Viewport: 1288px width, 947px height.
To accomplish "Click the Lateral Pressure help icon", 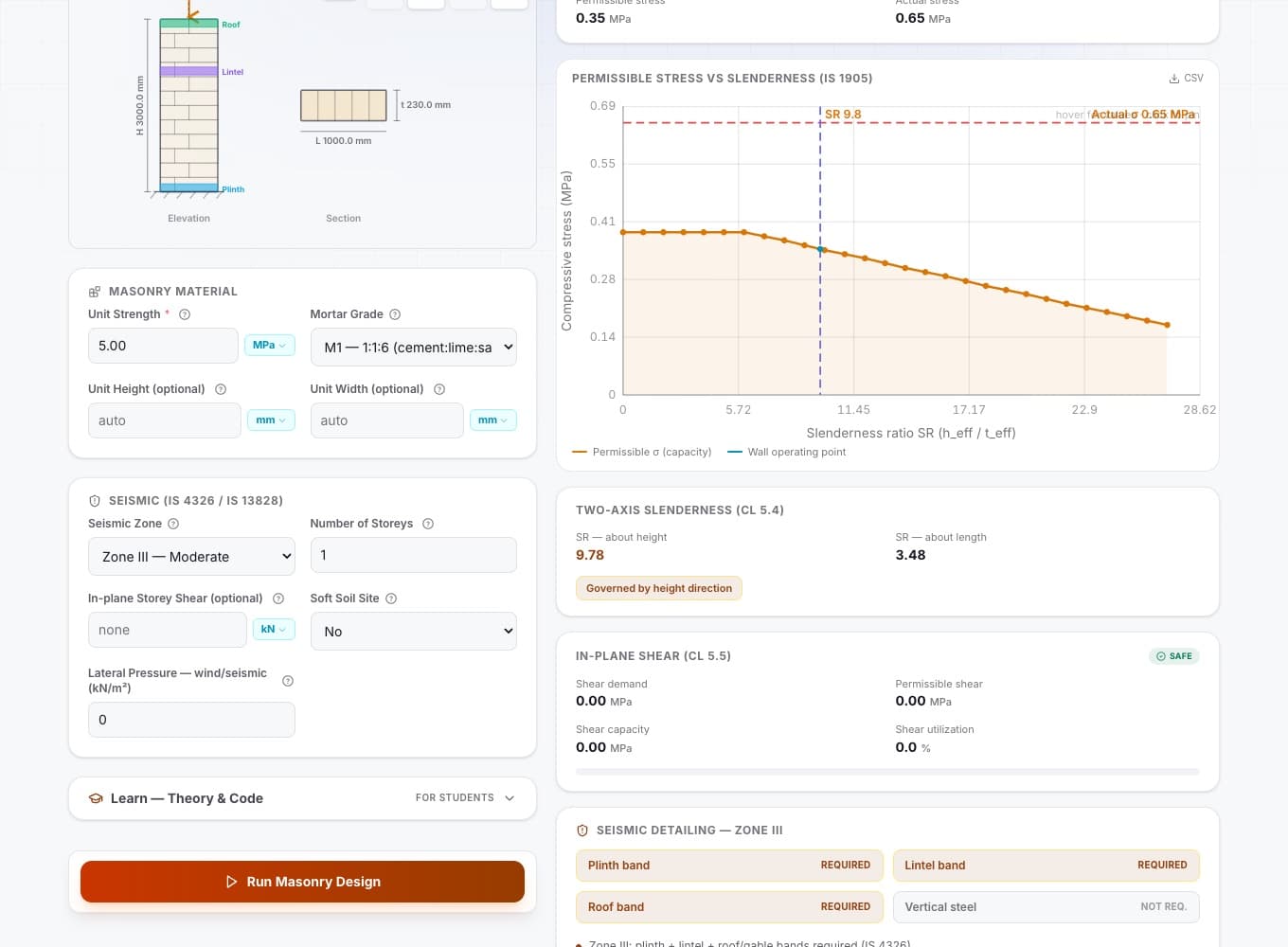I will (x=288, y=681).
